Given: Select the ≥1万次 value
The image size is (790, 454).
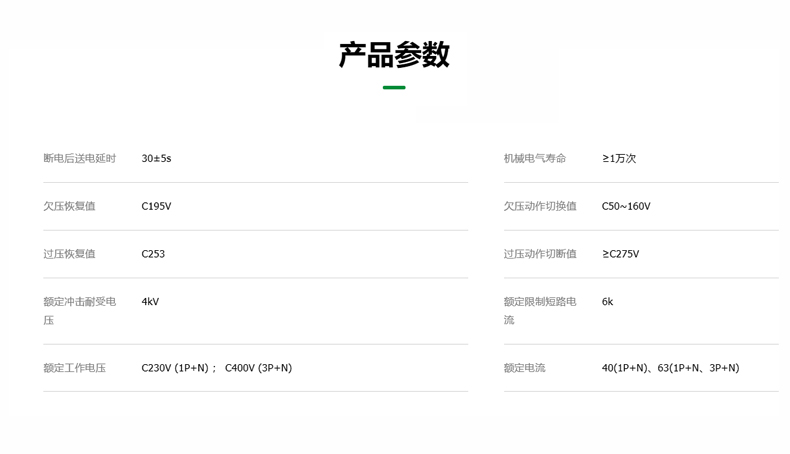Looking at the screenshot, I should [x=619, y=158].
